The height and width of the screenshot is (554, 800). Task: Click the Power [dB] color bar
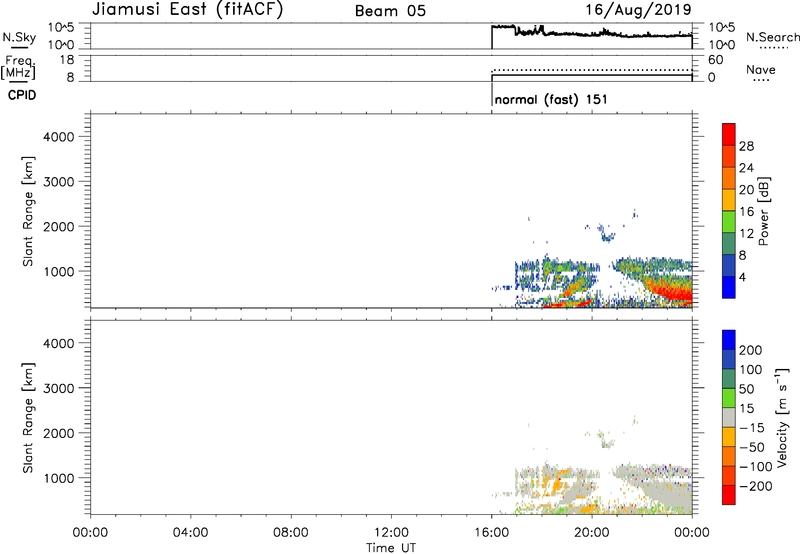(x=729, y=211)
